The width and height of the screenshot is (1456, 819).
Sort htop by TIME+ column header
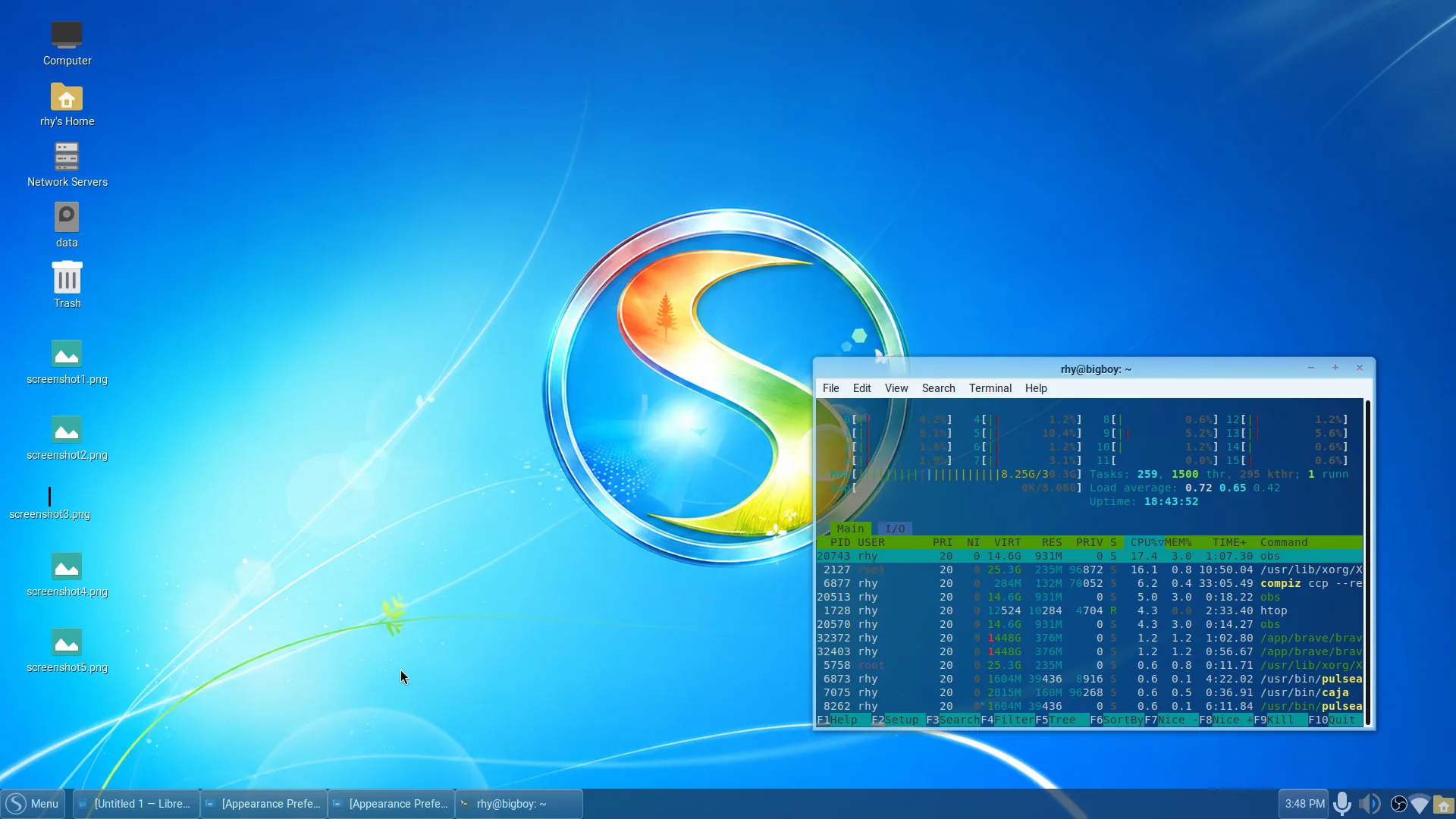tap(1229, 542)
